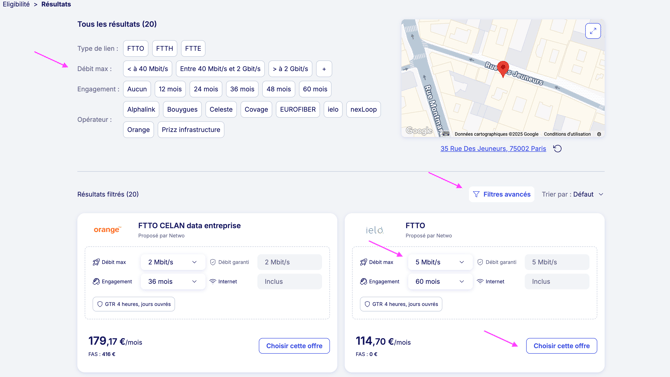Image resolution: width=670 pixels, height=377 pixels.
Task: Toggle the Bouygues operator filter
Action: (x=182, y=109)
